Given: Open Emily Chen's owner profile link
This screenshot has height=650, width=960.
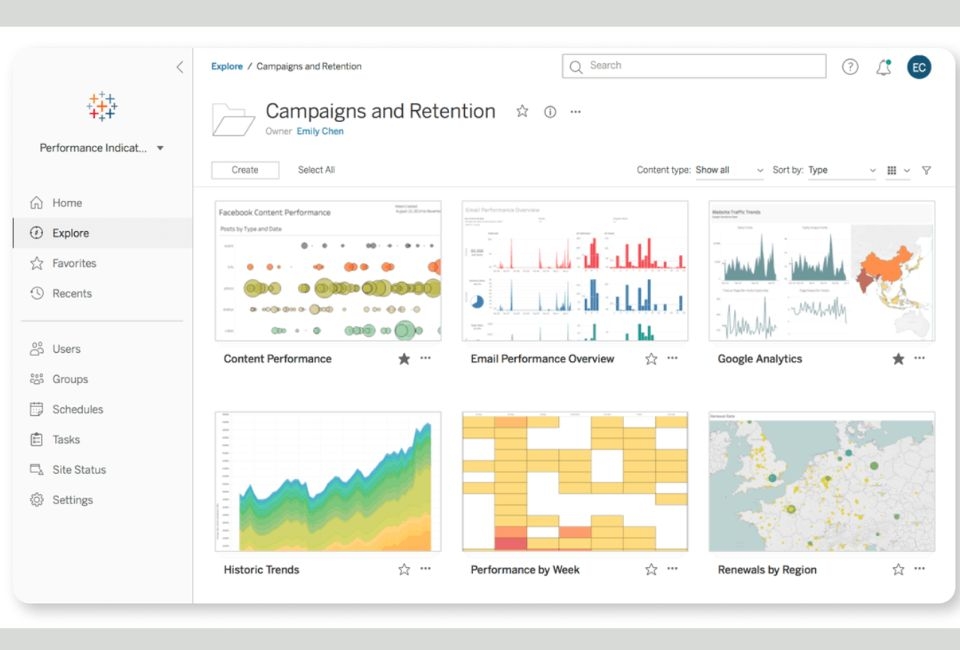Looking at the screenshot, I should (x=320, y=131).
